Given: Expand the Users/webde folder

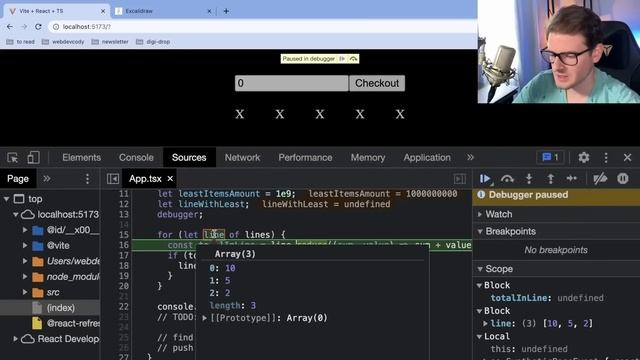Looking at the screenshot, I should pos(25,261).
